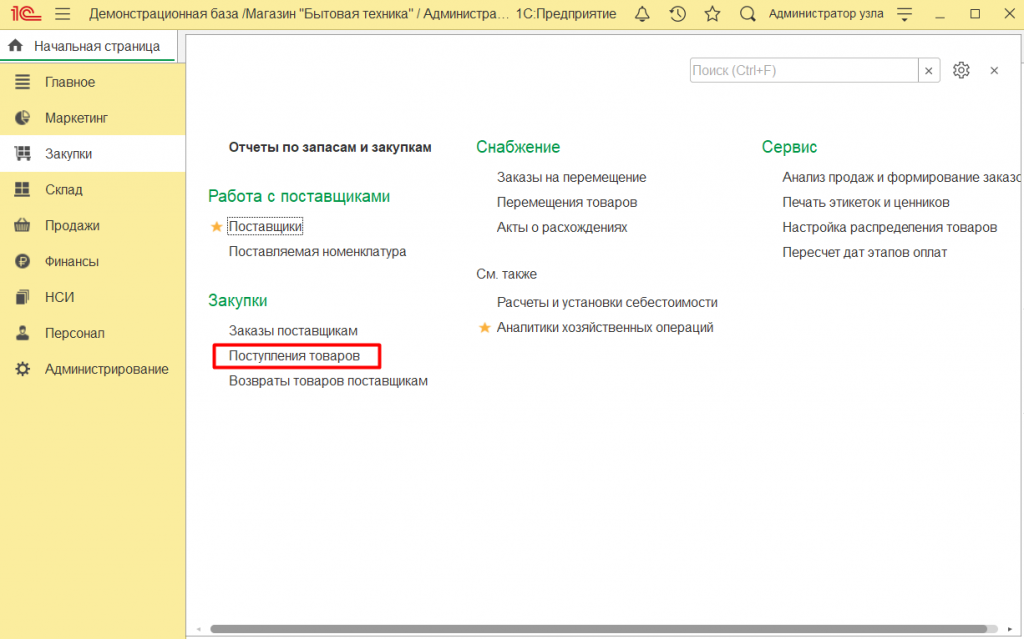Open the global search magnifier
The height and width of the screenshot is (639, 1024).
[748, 13]
